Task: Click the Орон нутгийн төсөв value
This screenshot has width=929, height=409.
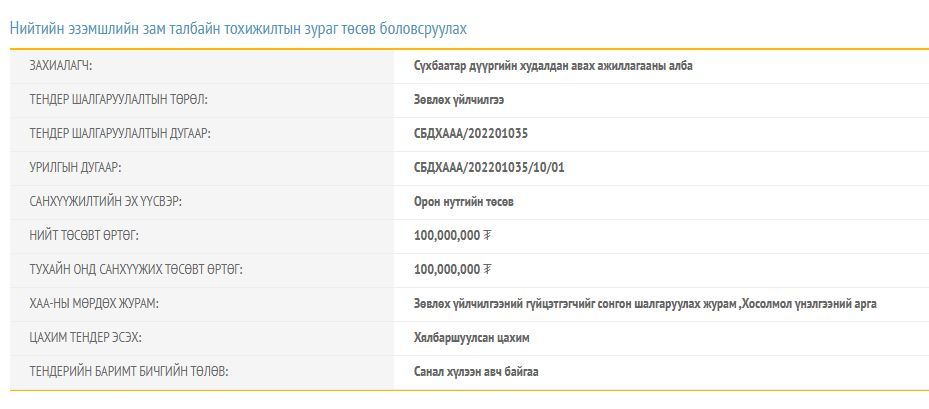Action: 464,202
